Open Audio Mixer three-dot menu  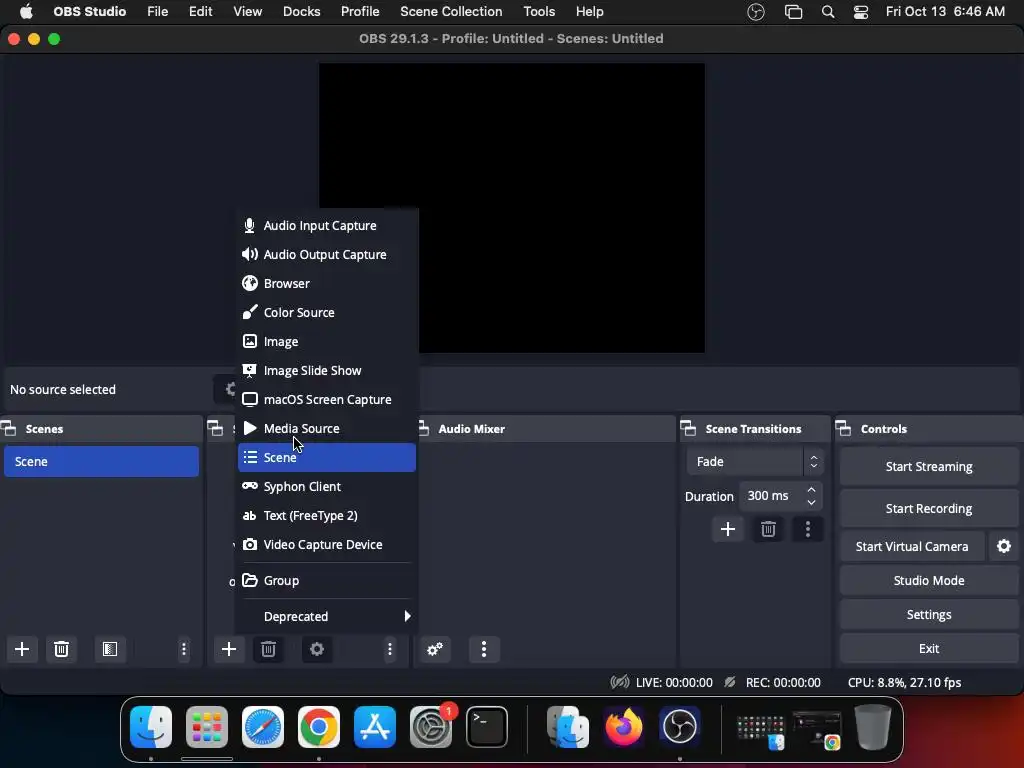click(x=484, y=649)
